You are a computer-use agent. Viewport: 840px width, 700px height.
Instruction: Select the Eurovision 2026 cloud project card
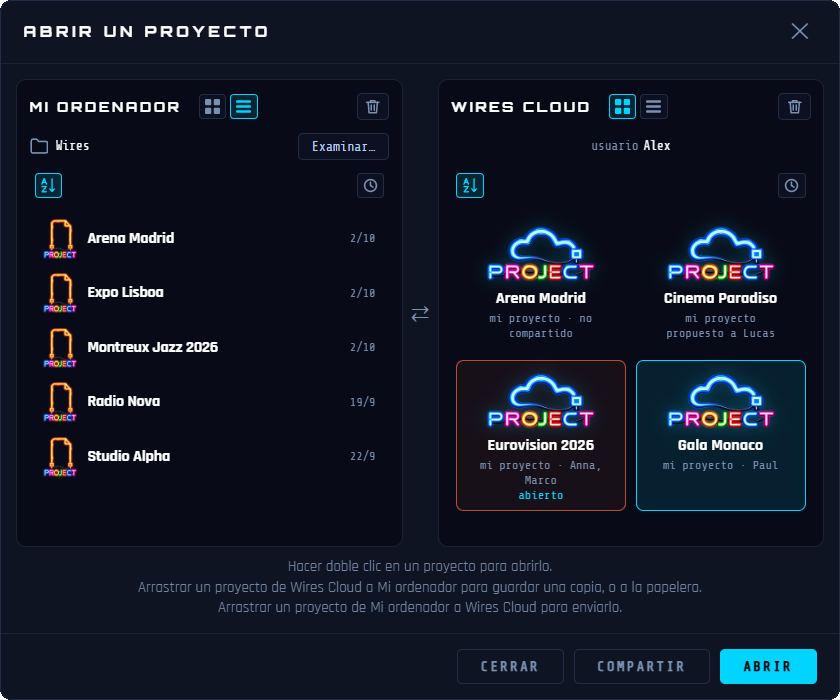[541, 435]
